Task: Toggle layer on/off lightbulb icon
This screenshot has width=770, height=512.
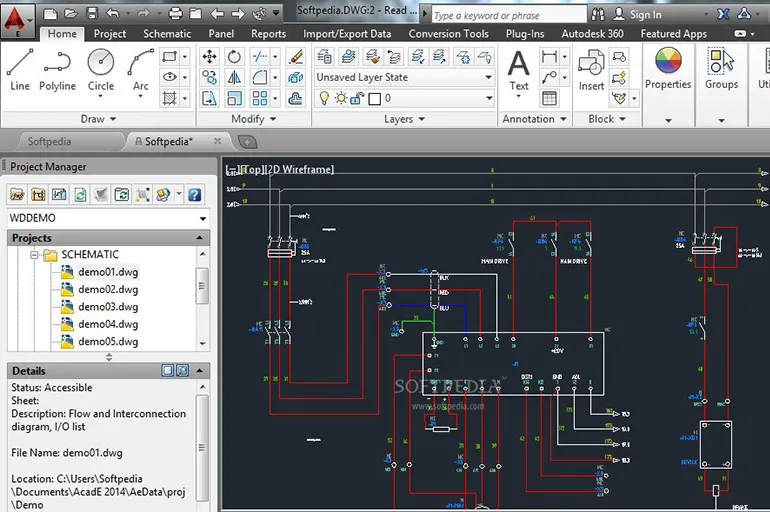Action: pos(324,98)
